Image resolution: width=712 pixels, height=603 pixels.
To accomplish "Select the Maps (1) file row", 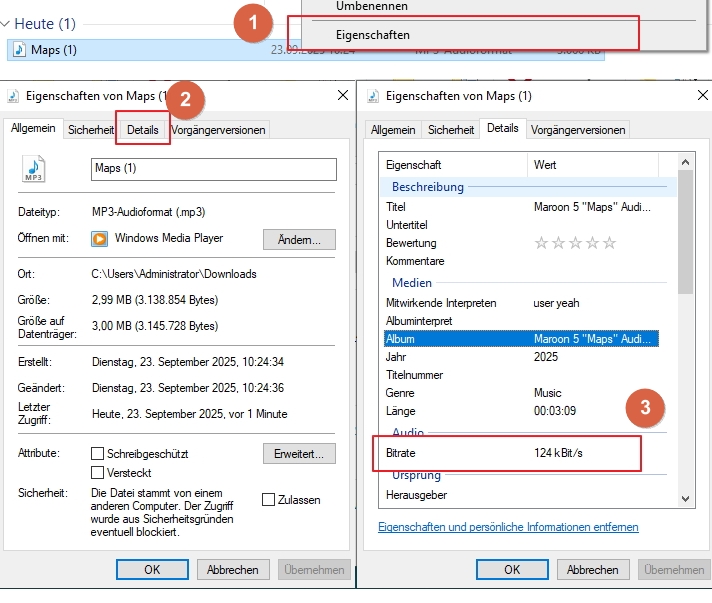I will [305, 49].
